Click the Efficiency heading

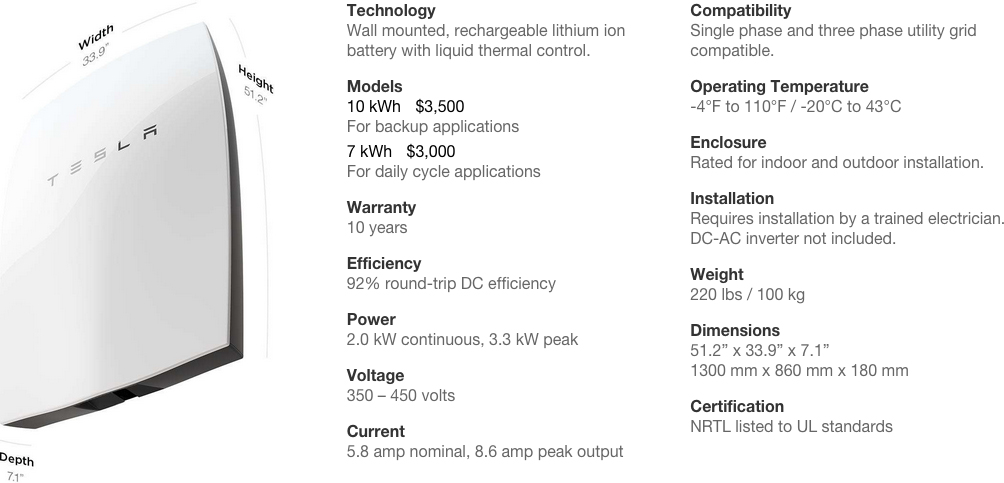[x=384, y=264]
